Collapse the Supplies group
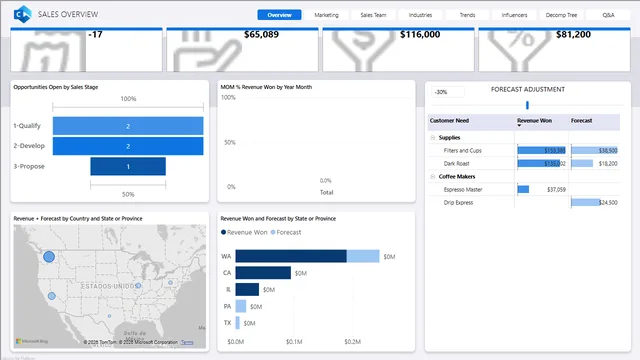This screenshot has height=360, width=640. (433, 138)
